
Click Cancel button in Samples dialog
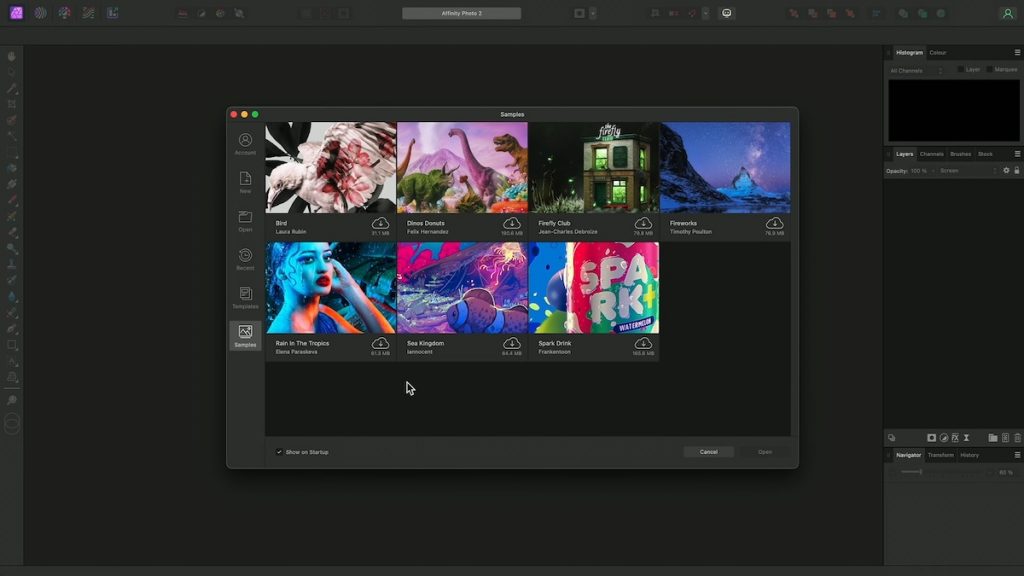[709, 452]
